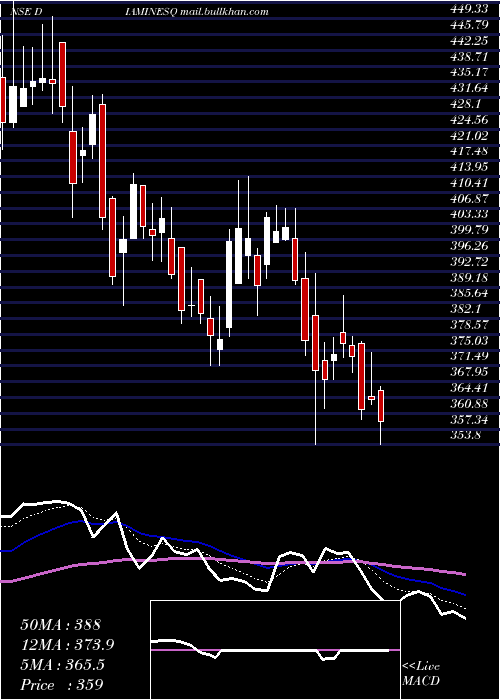This screenshot has height=700, width=500.
Task: Click the 413.95 price axis label
Action: coord(471,167)
